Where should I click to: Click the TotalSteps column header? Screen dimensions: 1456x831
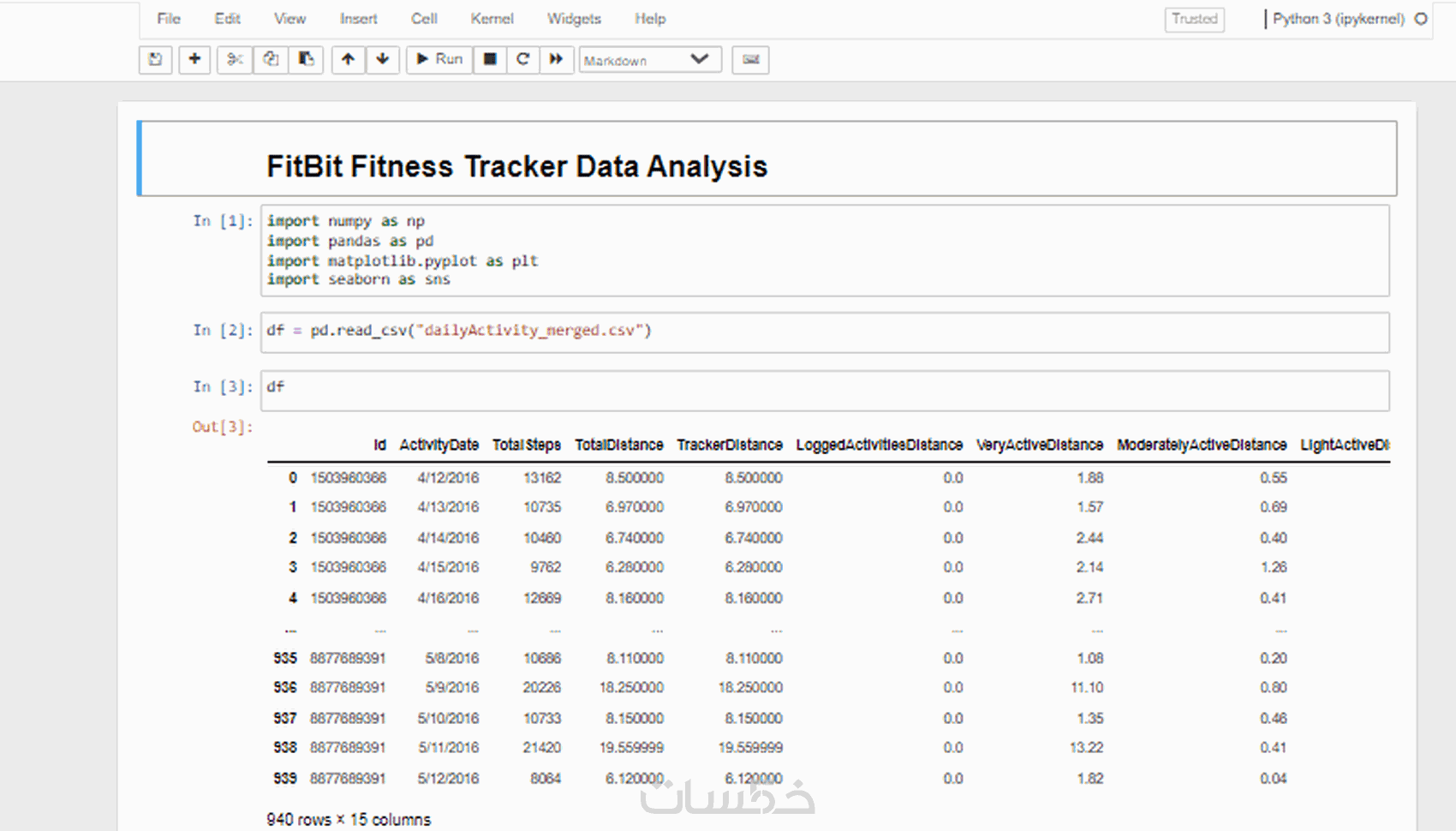[x=526, y=445]
